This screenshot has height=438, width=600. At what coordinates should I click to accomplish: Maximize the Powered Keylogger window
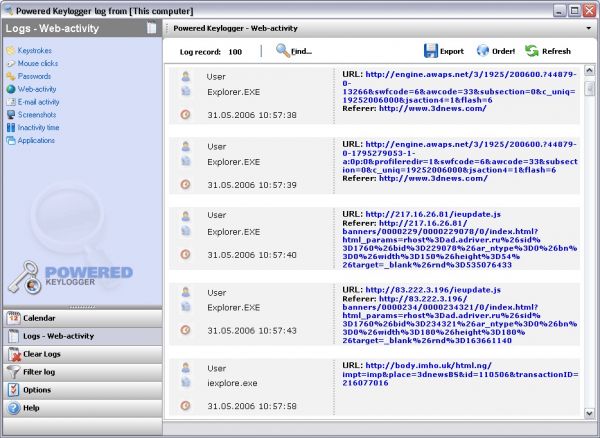coord(574,10)
